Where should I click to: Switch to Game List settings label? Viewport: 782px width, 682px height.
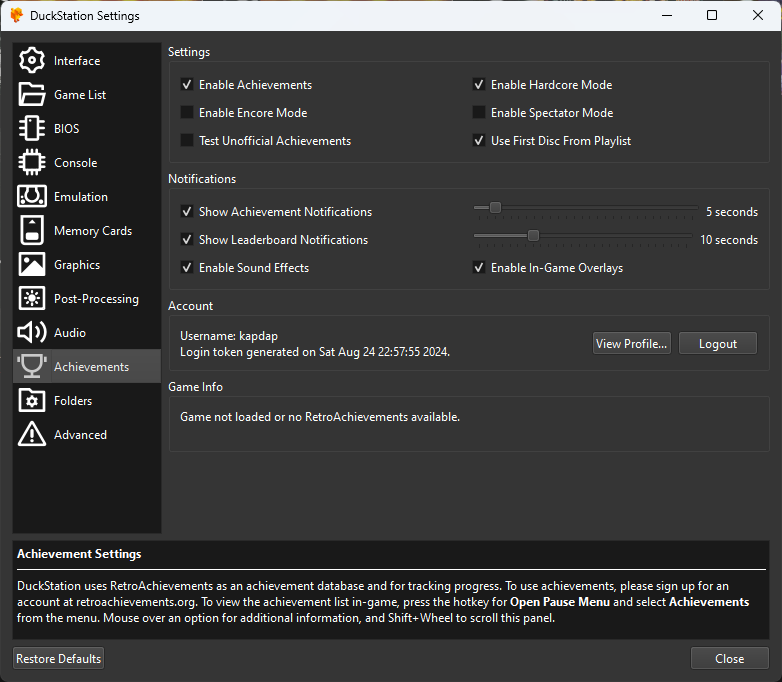click(80, 95)
